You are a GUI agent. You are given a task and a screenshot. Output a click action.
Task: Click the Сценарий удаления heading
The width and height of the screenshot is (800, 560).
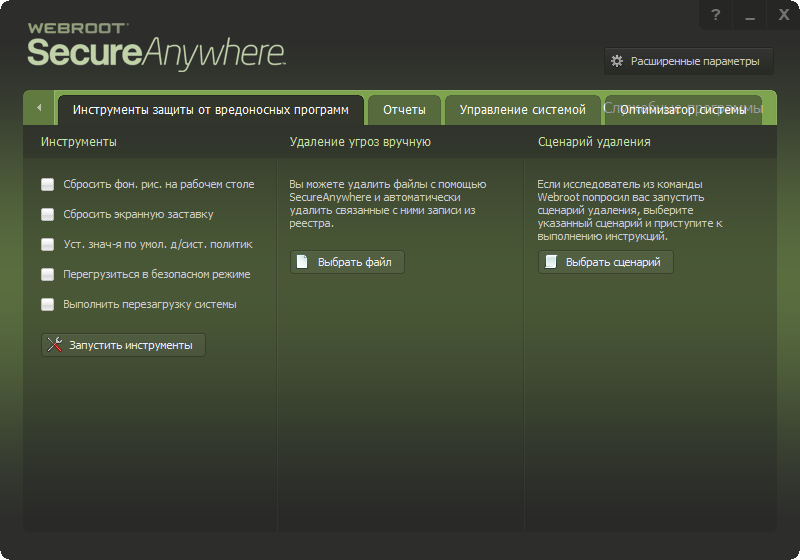point(594,142)
